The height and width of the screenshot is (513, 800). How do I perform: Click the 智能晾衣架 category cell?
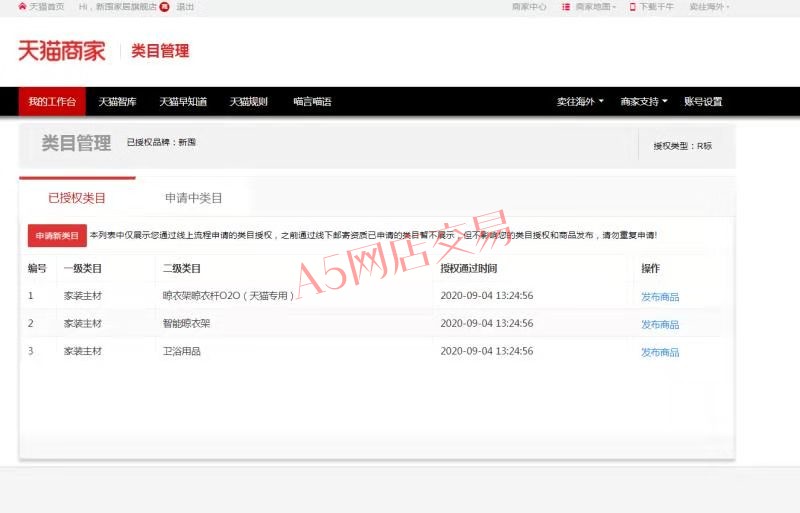pos(186,323)
